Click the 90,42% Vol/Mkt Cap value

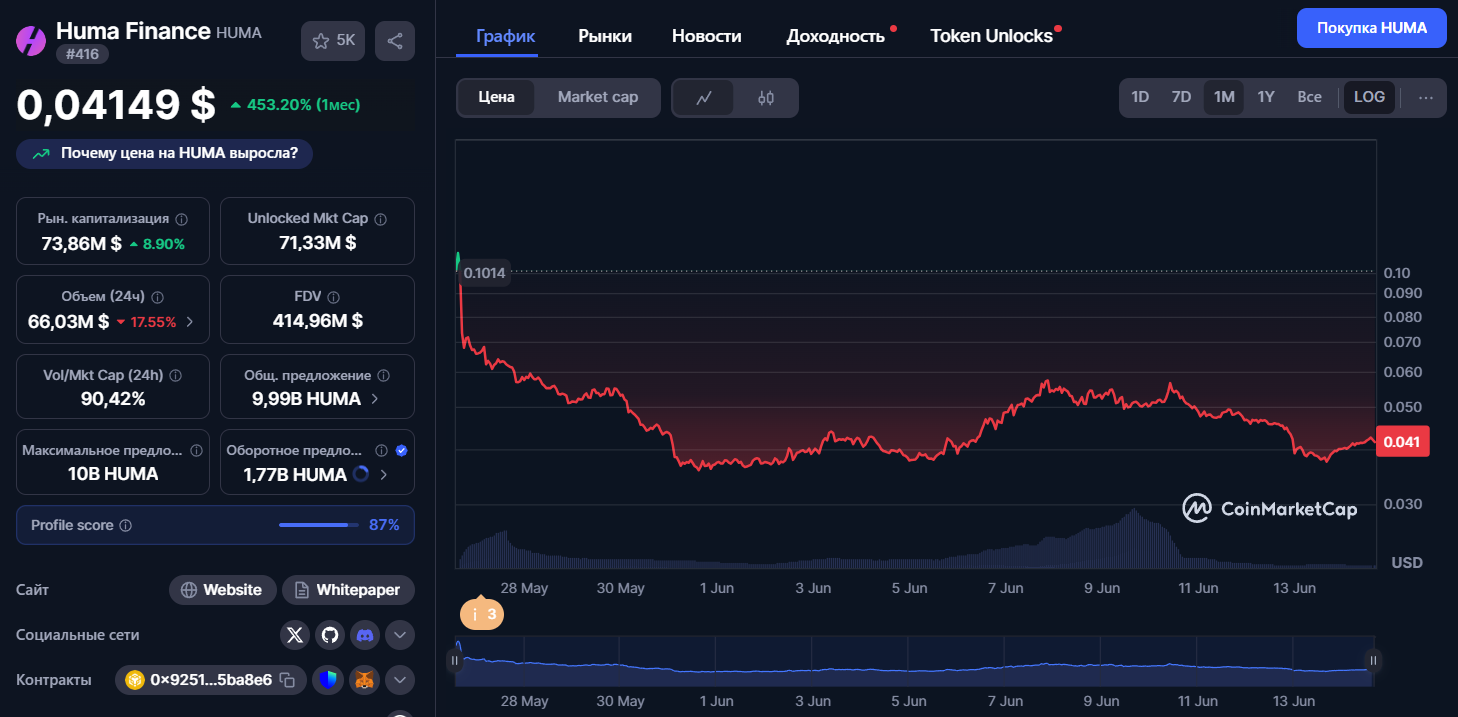[113, 399]
